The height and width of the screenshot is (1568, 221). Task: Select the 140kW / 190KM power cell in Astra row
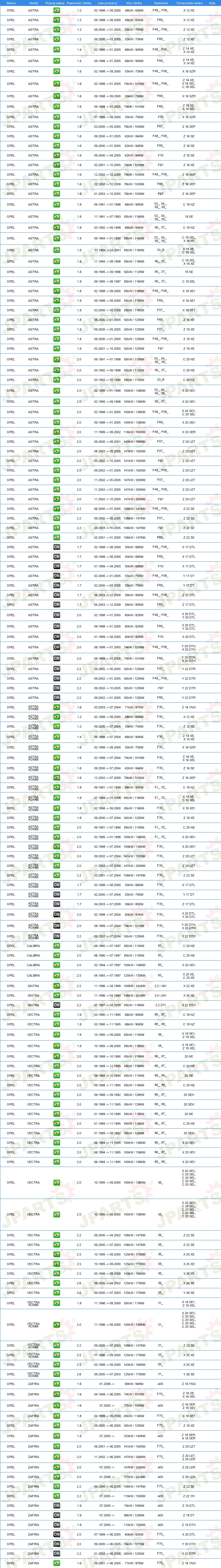point(134,442)
